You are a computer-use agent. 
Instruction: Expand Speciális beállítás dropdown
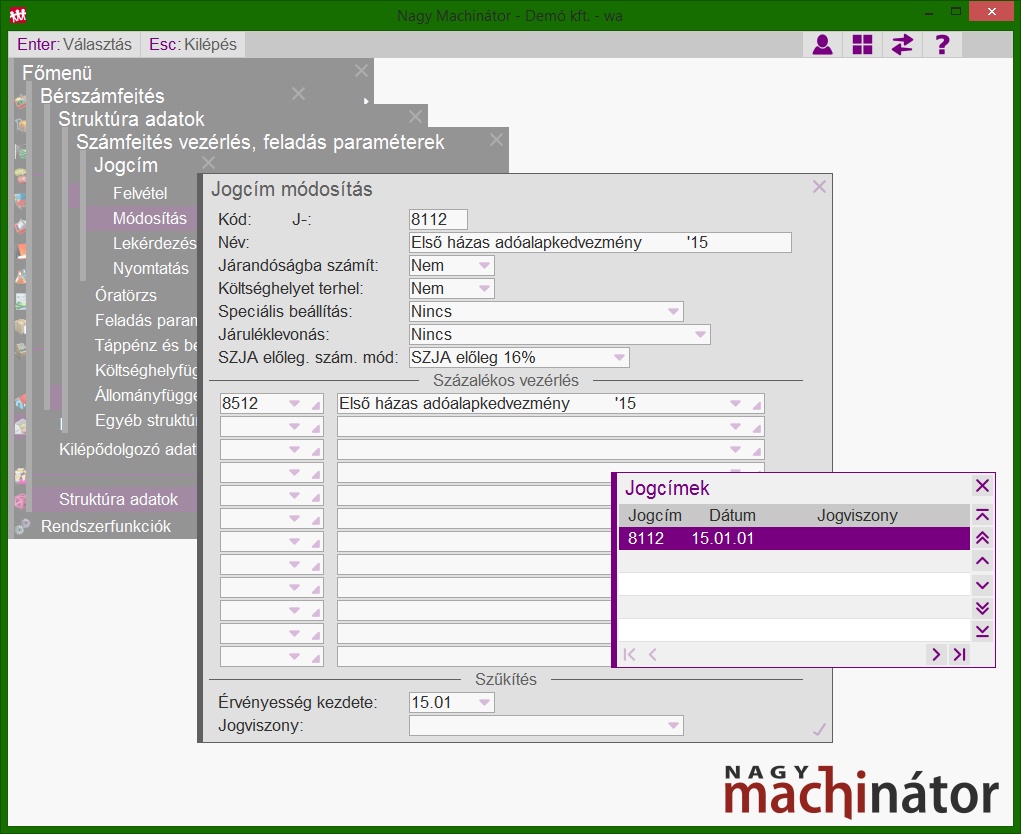point(673,312)
